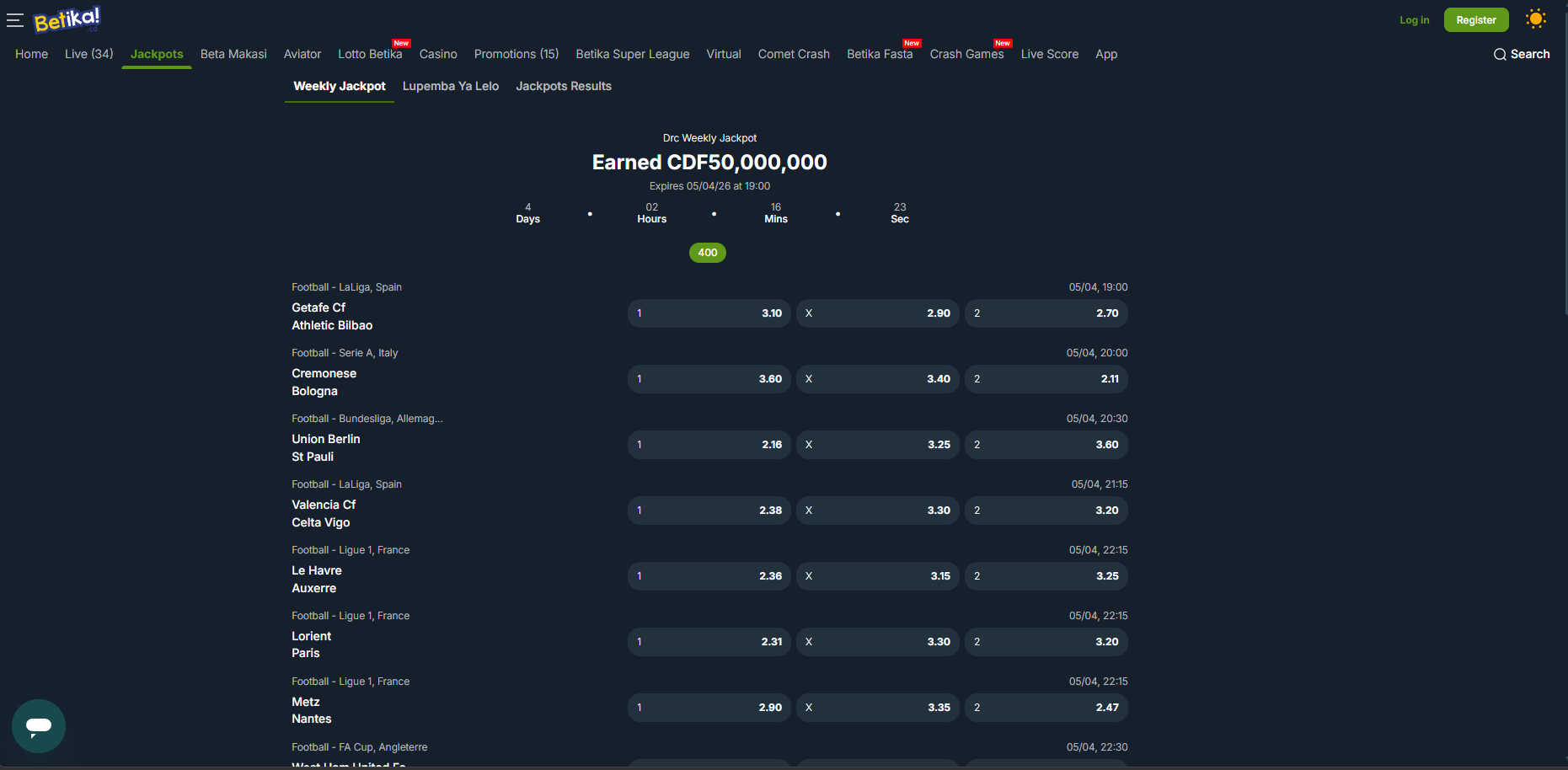This screenshot has height=770, width=1568.
Task: Pick away win 2.70 for Athletic Bilbao
Action: coord(1046,313)
